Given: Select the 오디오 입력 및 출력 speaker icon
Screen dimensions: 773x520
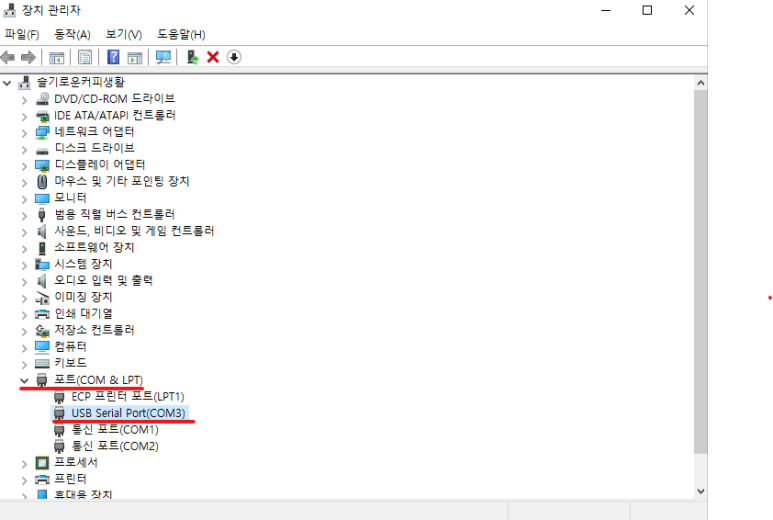Looking at the screenshot, I should (x=42, y=281).
